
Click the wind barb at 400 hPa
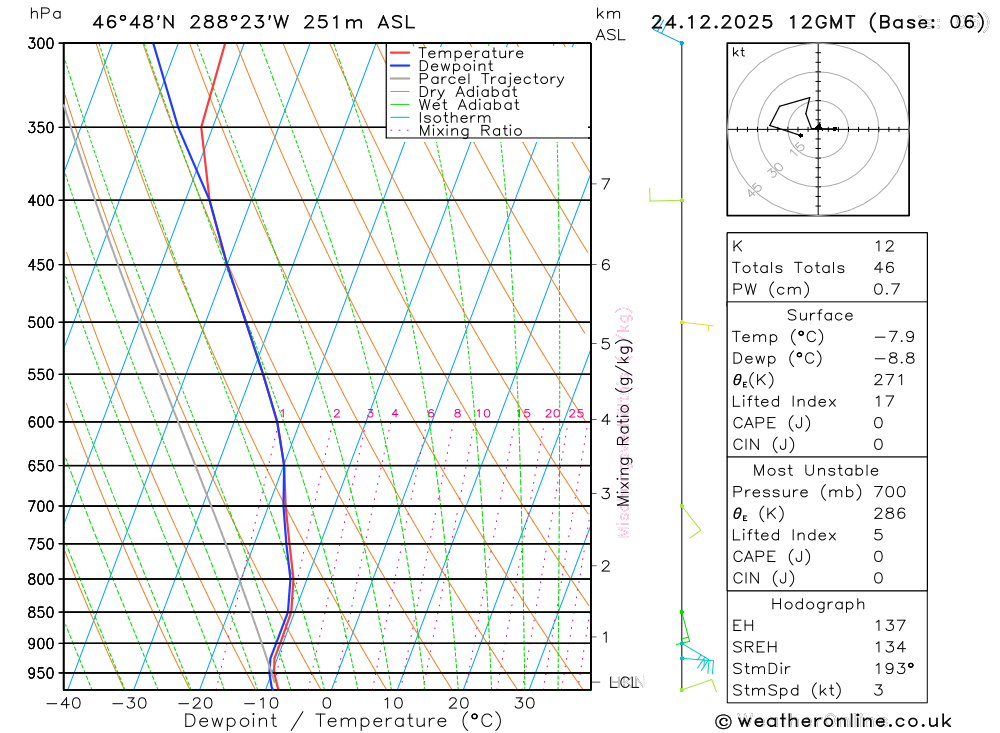pyautogui.click(x=666, y=195)
